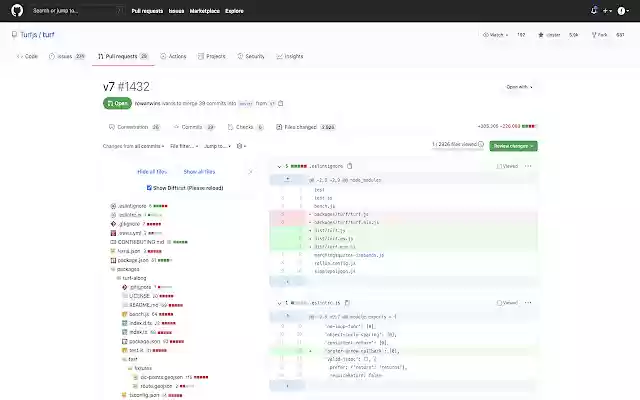Click the Review changes button

point(513,146)
